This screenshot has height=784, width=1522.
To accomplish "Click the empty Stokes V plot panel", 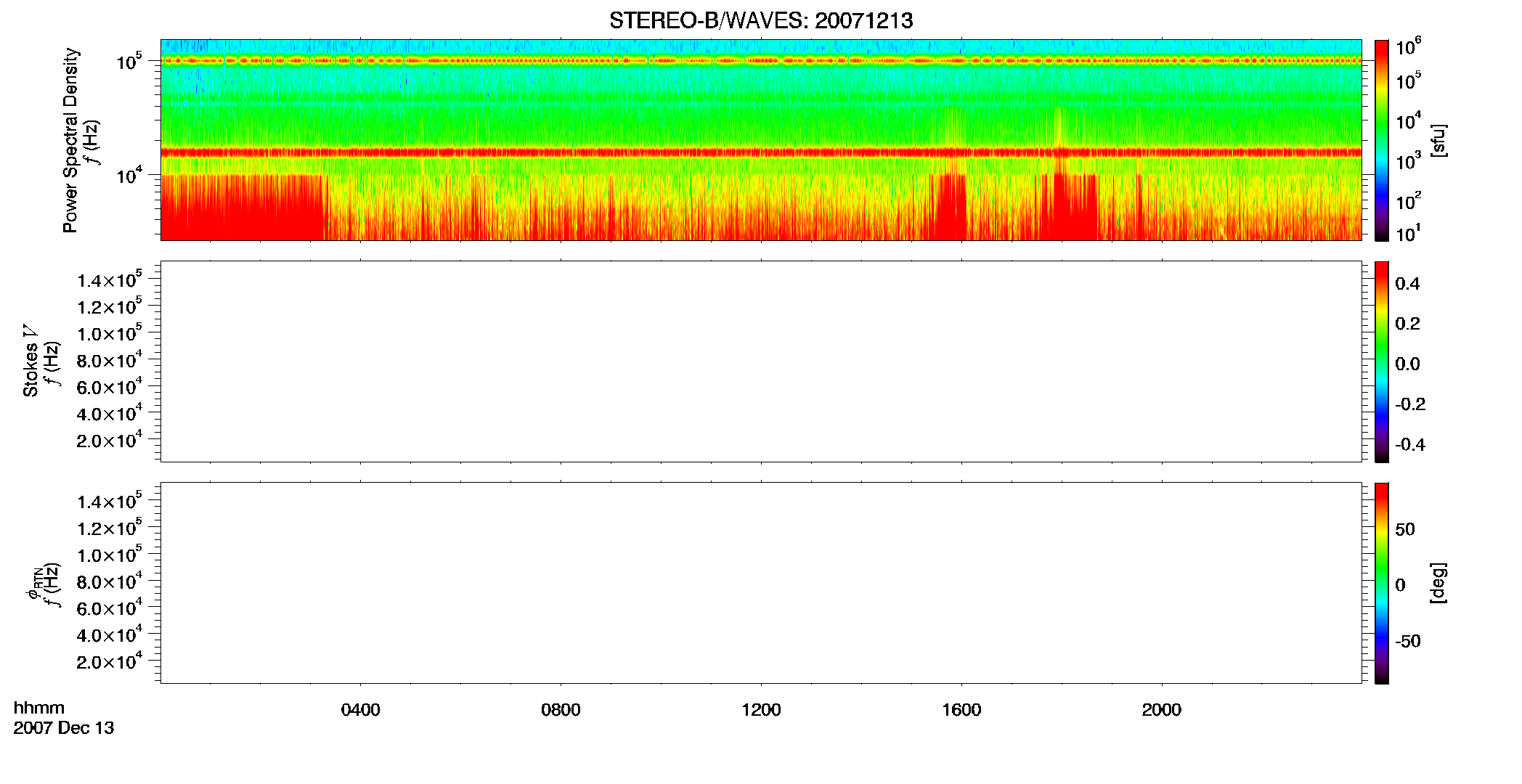I will tap(761, 362).
